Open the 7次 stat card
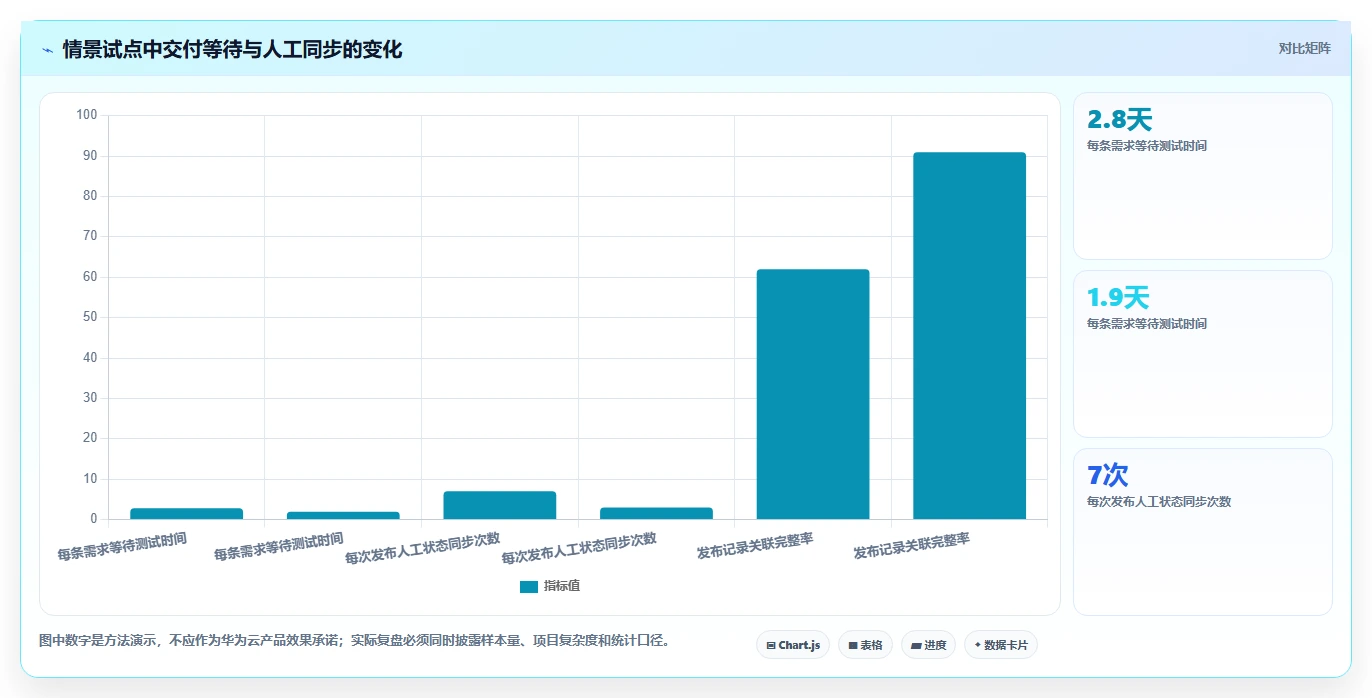Image resolution: width=1372 pixels, height=698 pixels. (x=1203, y=532)
